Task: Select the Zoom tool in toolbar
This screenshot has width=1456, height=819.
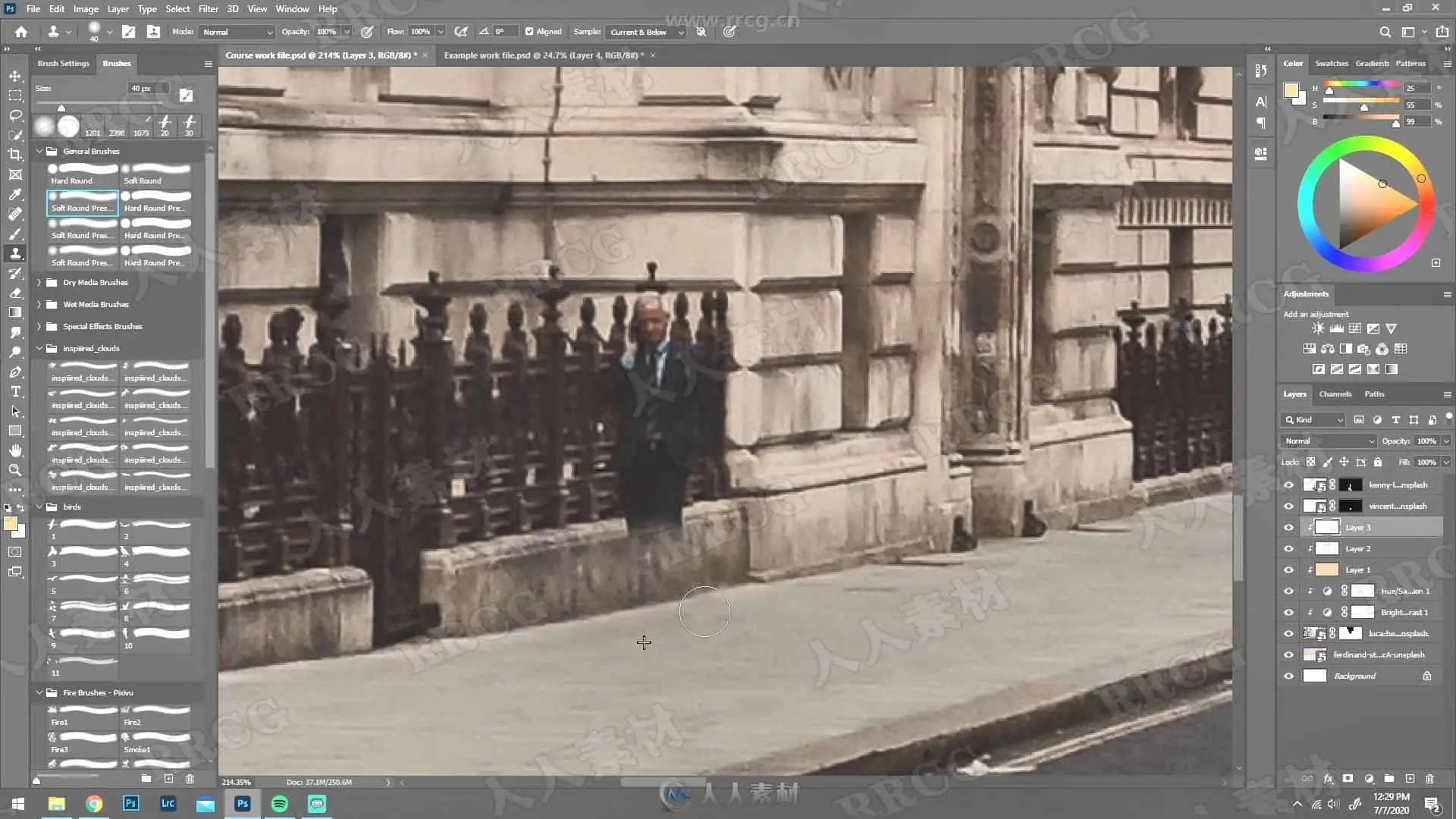Action: click(15, 470)
